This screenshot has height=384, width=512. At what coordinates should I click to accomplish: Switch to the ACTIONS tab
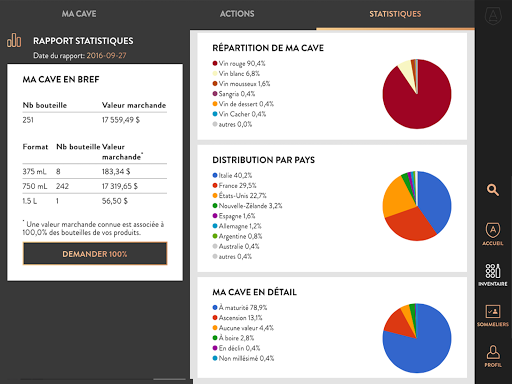click(237, 14)
